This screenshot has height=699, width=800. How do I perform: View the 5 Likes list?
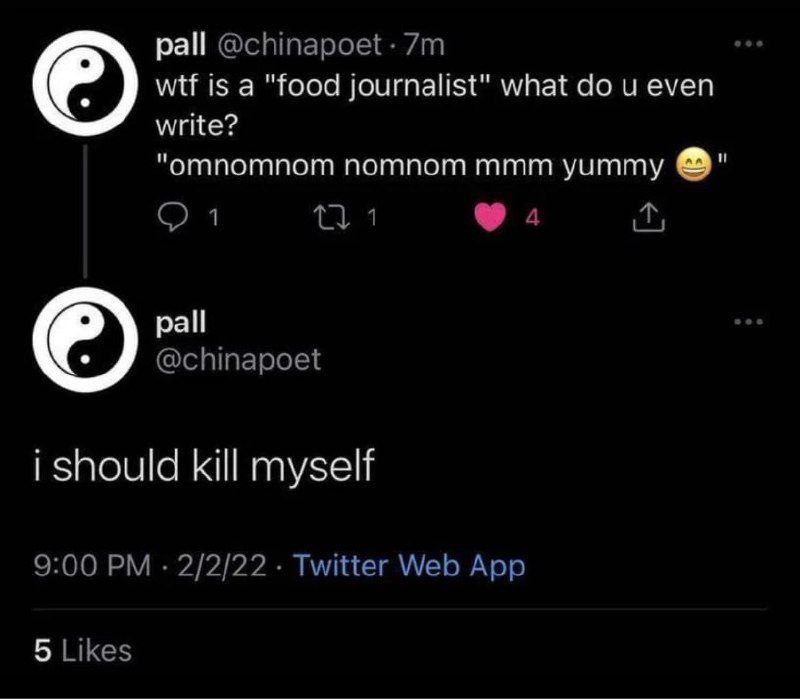(x=82, y=651)
